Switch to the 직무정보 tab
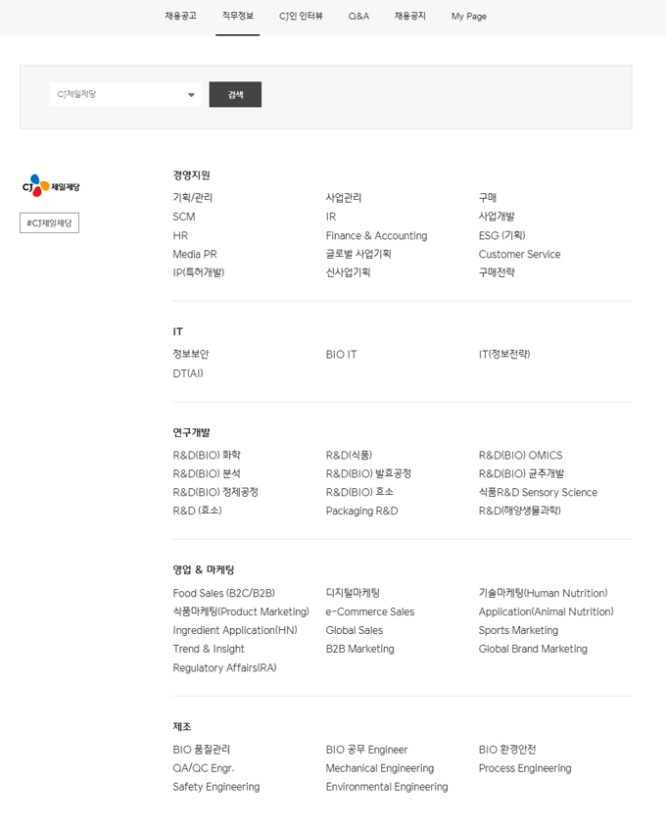The image size is (666, 826). tap(238, 16)
